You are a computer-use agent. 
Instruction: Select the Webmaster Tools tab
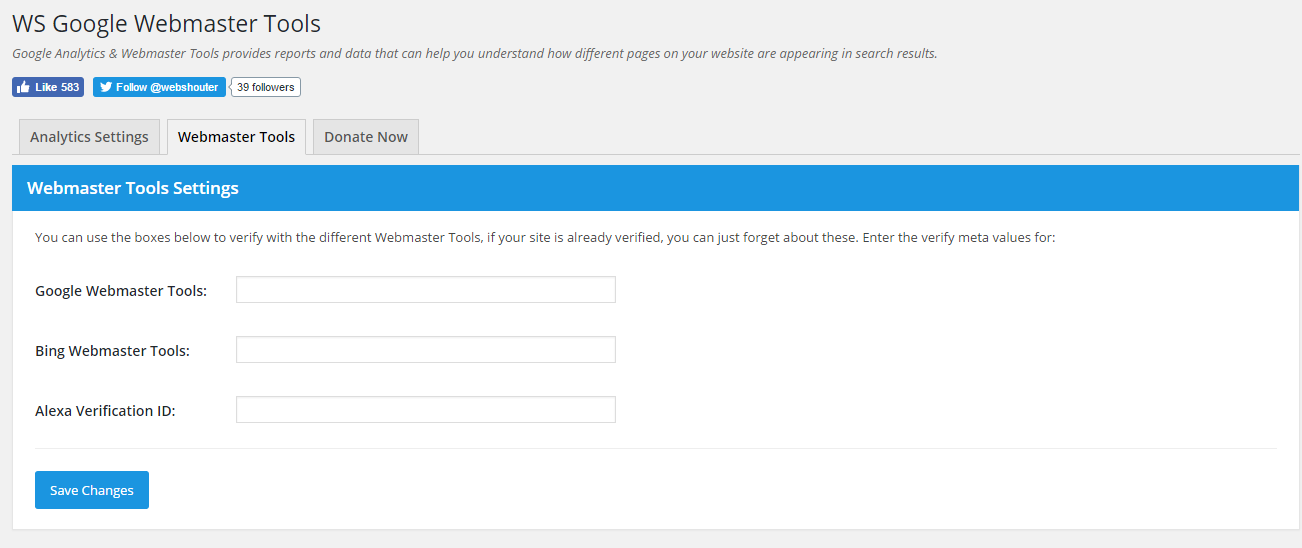[x=236, y=137]
